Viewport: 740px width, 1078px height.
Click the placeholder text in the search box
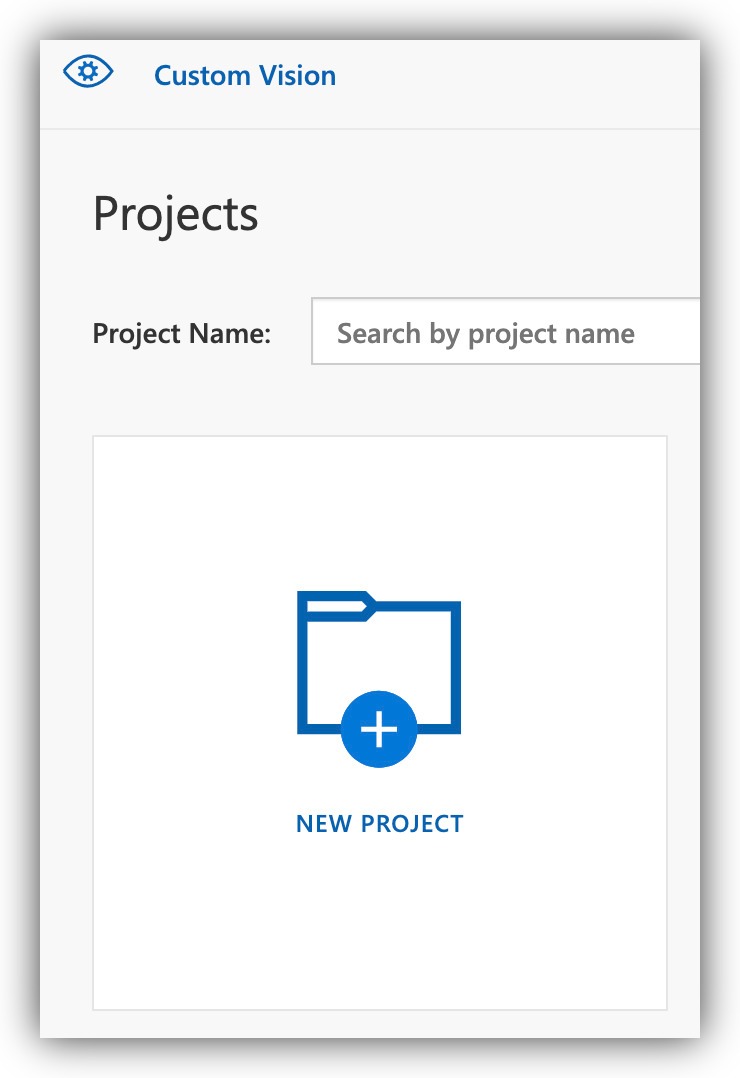click(484, 333)
